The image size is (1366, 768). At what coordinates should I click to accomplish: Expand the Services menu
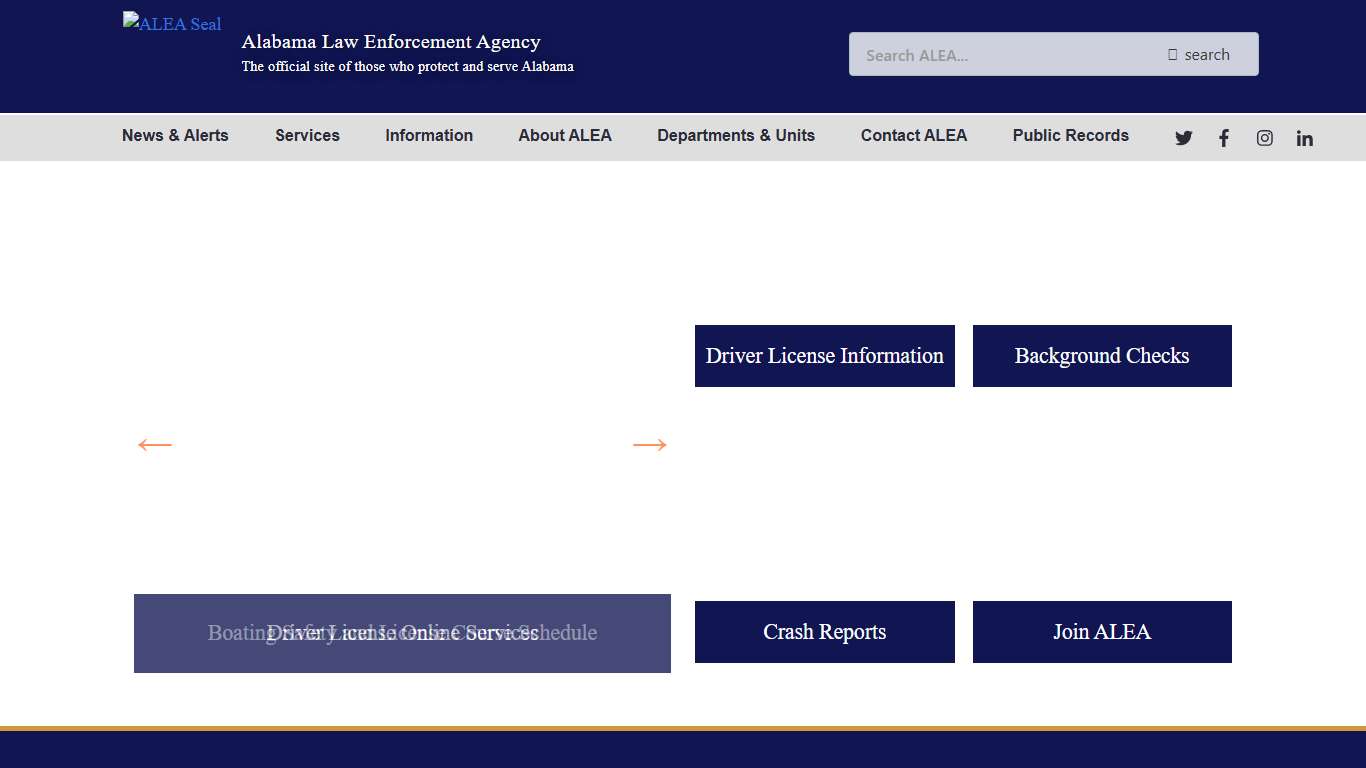coord(307,135)
